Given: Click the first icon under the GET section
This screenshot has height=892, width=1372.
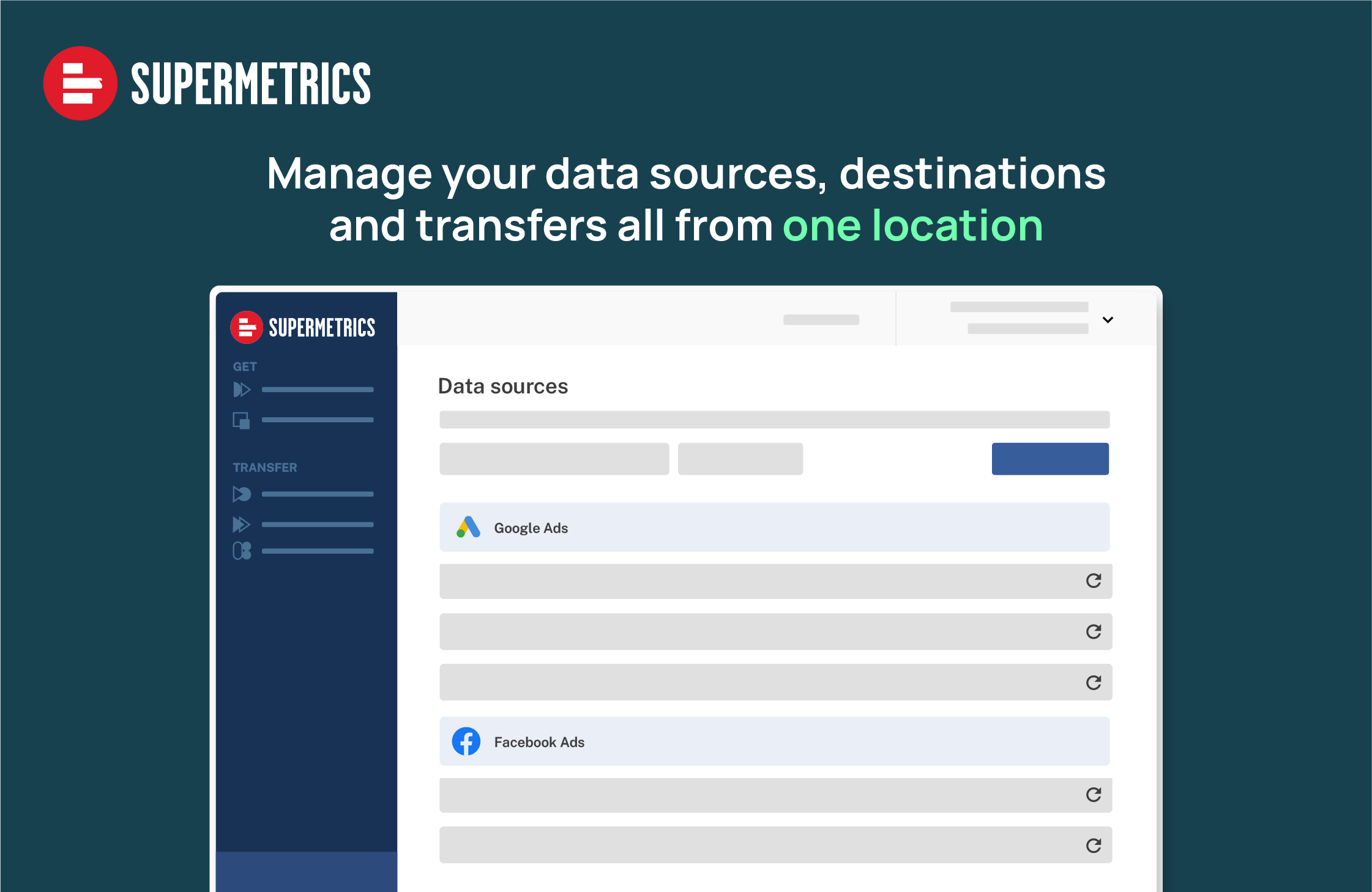Looking at the screenshot, I should point(242,390).
